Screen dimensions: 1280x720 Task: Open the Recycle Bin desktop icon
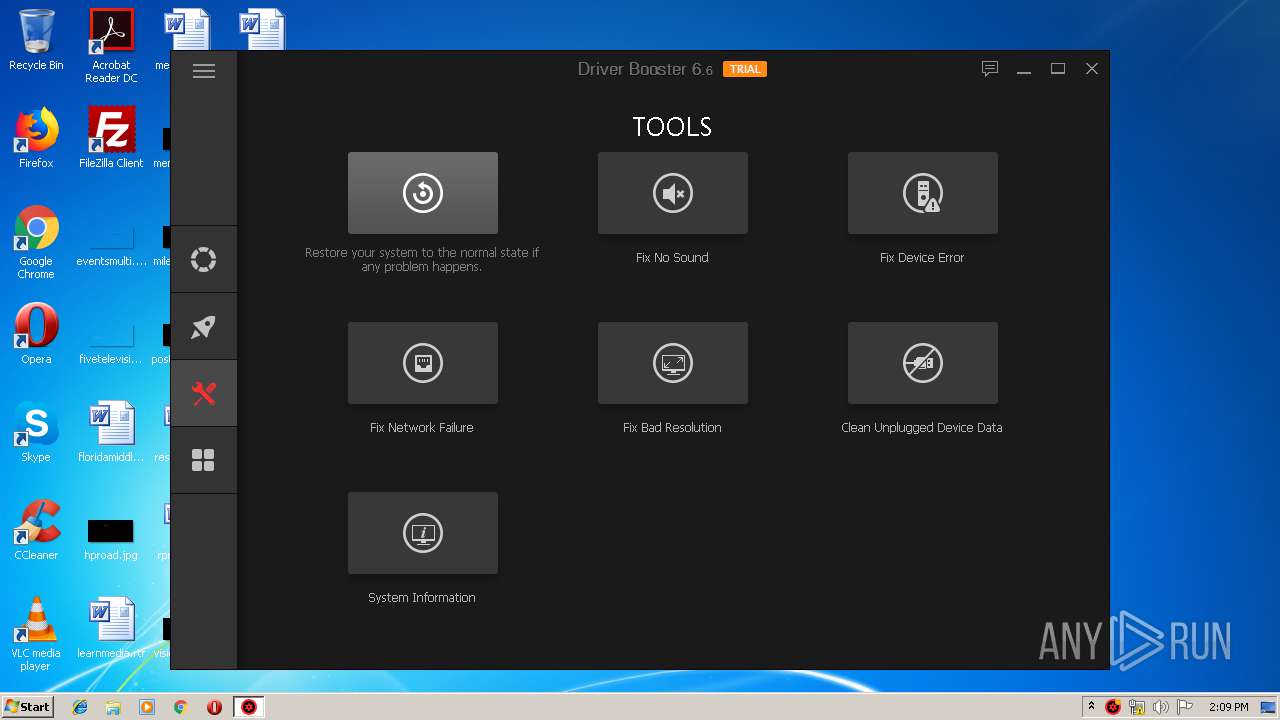[36, 41]
